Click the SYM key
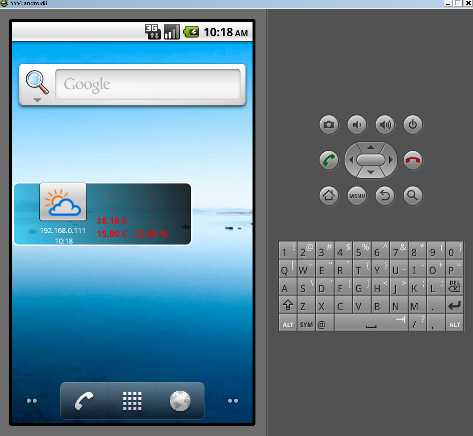The height and width of the screenshot is (436, 473). [306, 323]
